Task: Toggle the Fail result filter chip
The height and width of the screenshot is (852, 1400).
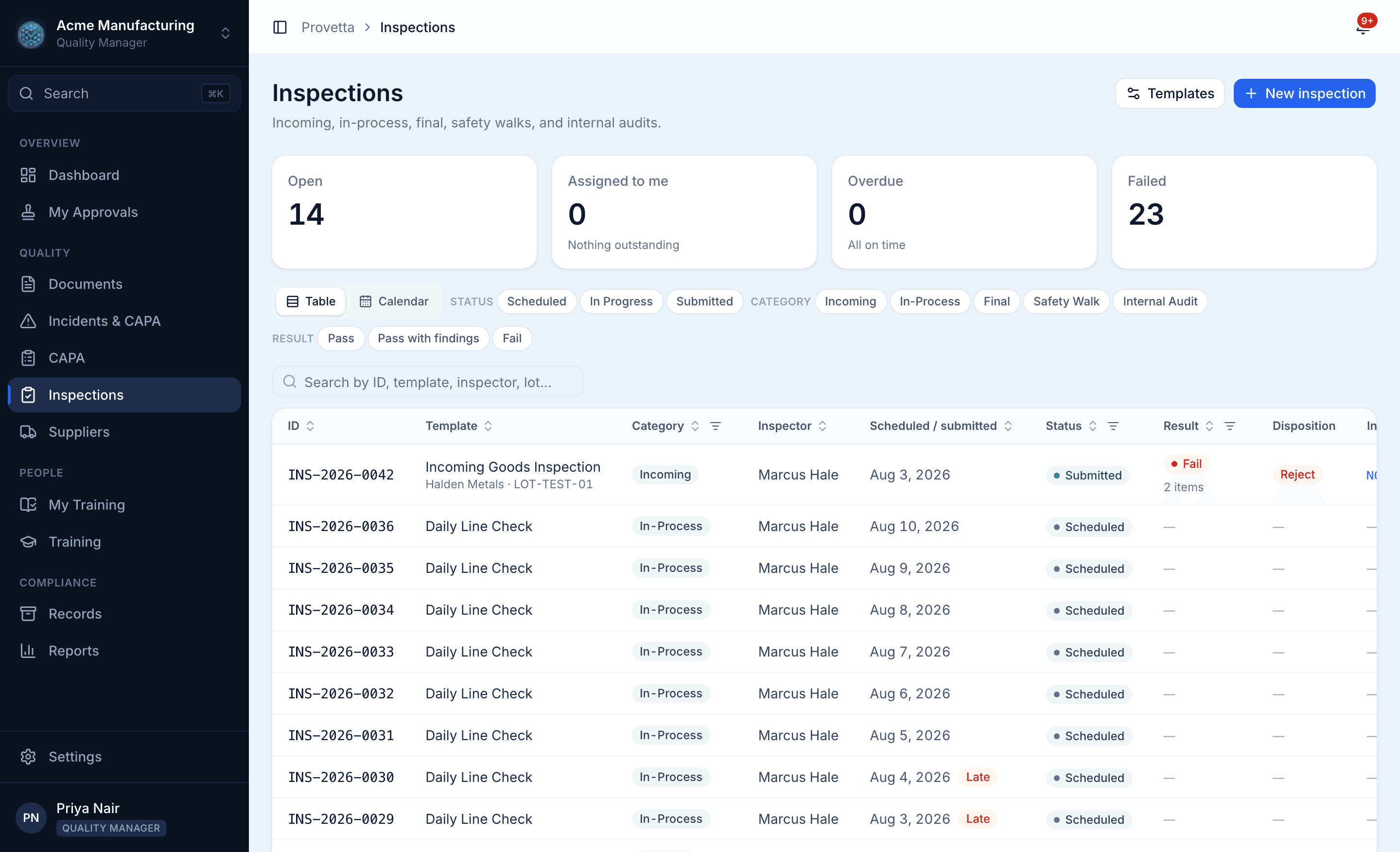Action: pos(511,338)
